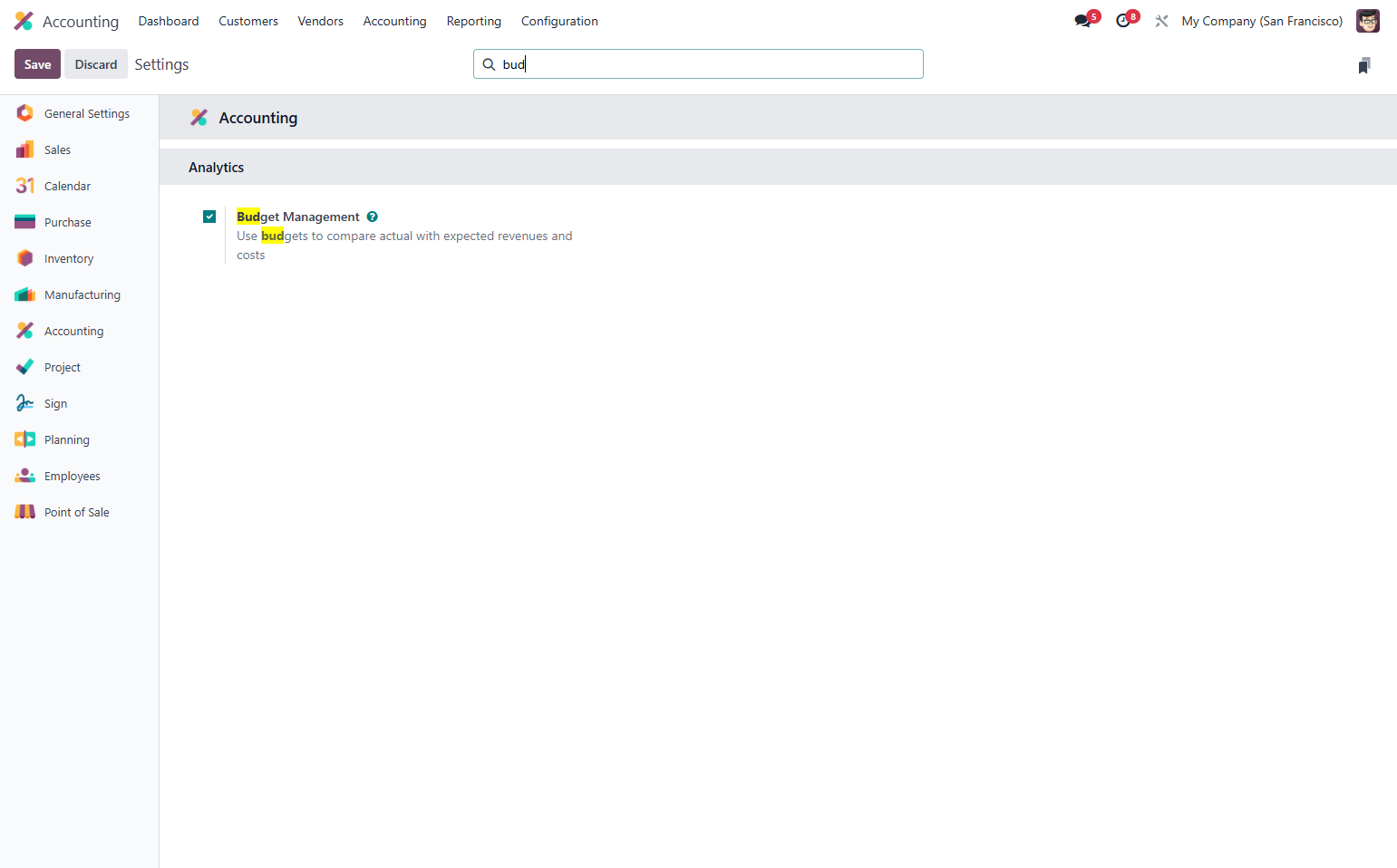Open Point of Sale settings section
1397x868 pixels.
(x=80, y=512)
